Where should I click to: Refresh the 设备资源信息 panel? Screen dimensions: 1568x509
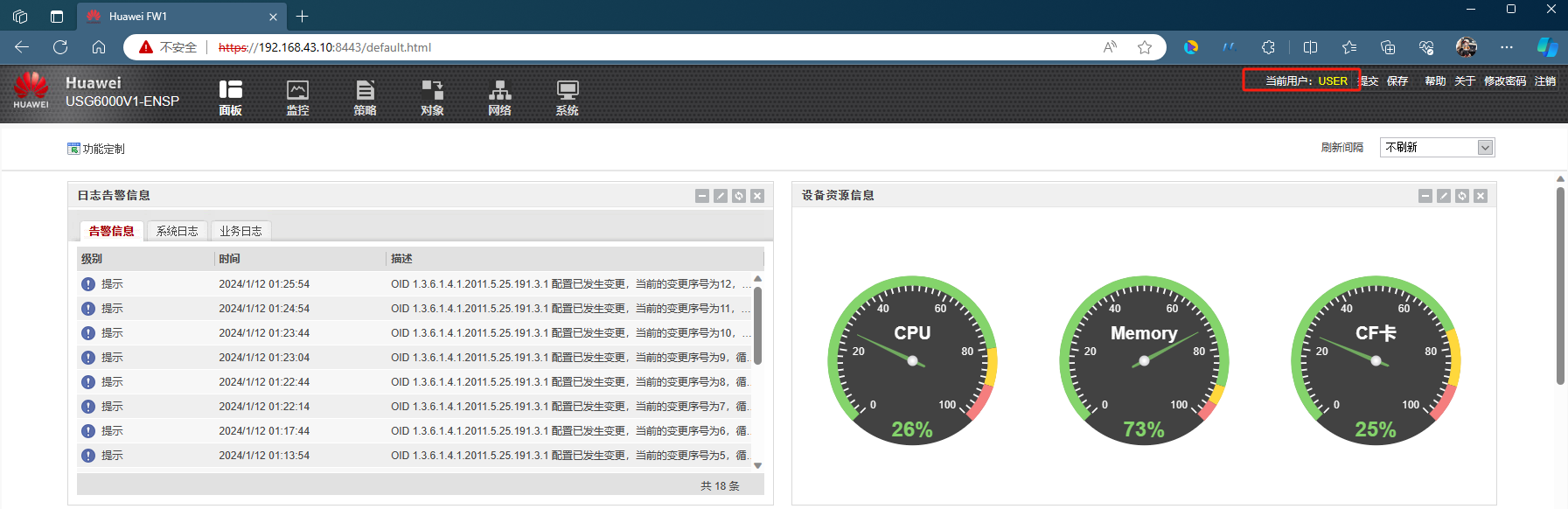(x=1462, y=196)
